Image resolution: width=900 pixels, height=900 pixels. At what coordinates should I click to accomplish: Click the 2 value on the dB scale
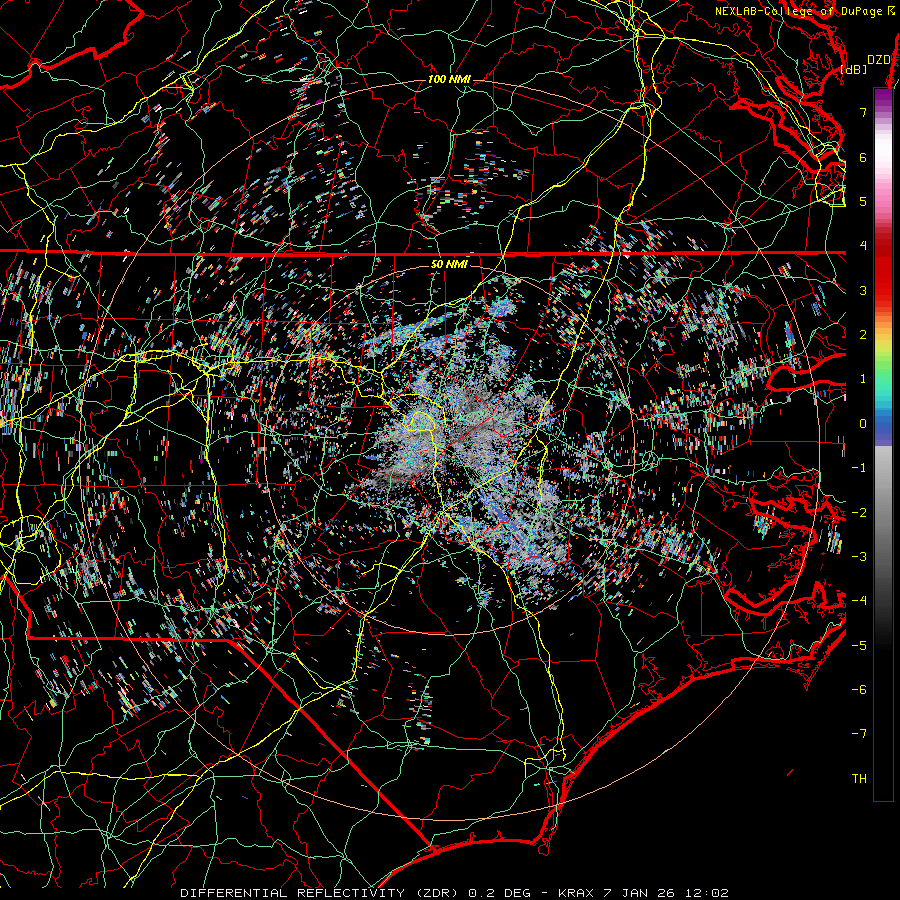click(x=863, y=335)
